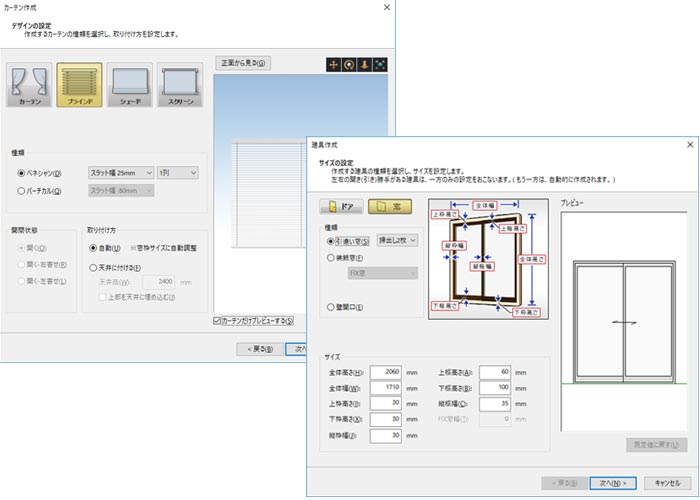This screenshot has width=700, height=500.
Task: Choose the シェード (shade) design icon
Action: (x=130, y=86)
